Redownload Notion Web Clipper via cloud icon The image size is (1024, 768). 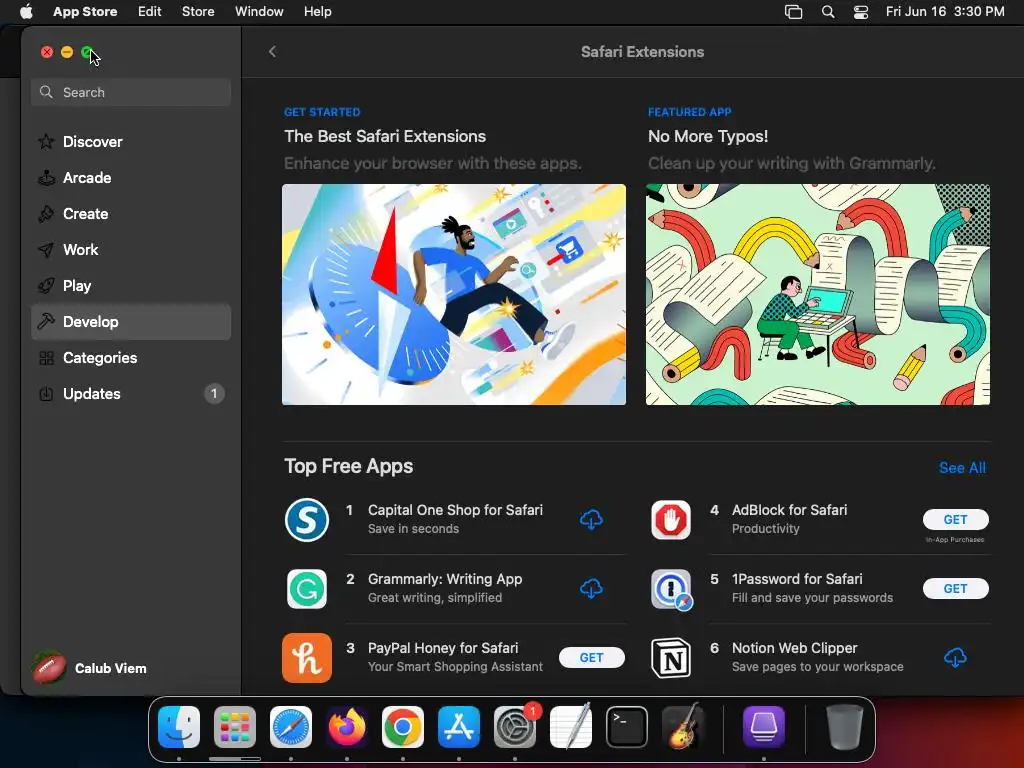click(955, 658)
